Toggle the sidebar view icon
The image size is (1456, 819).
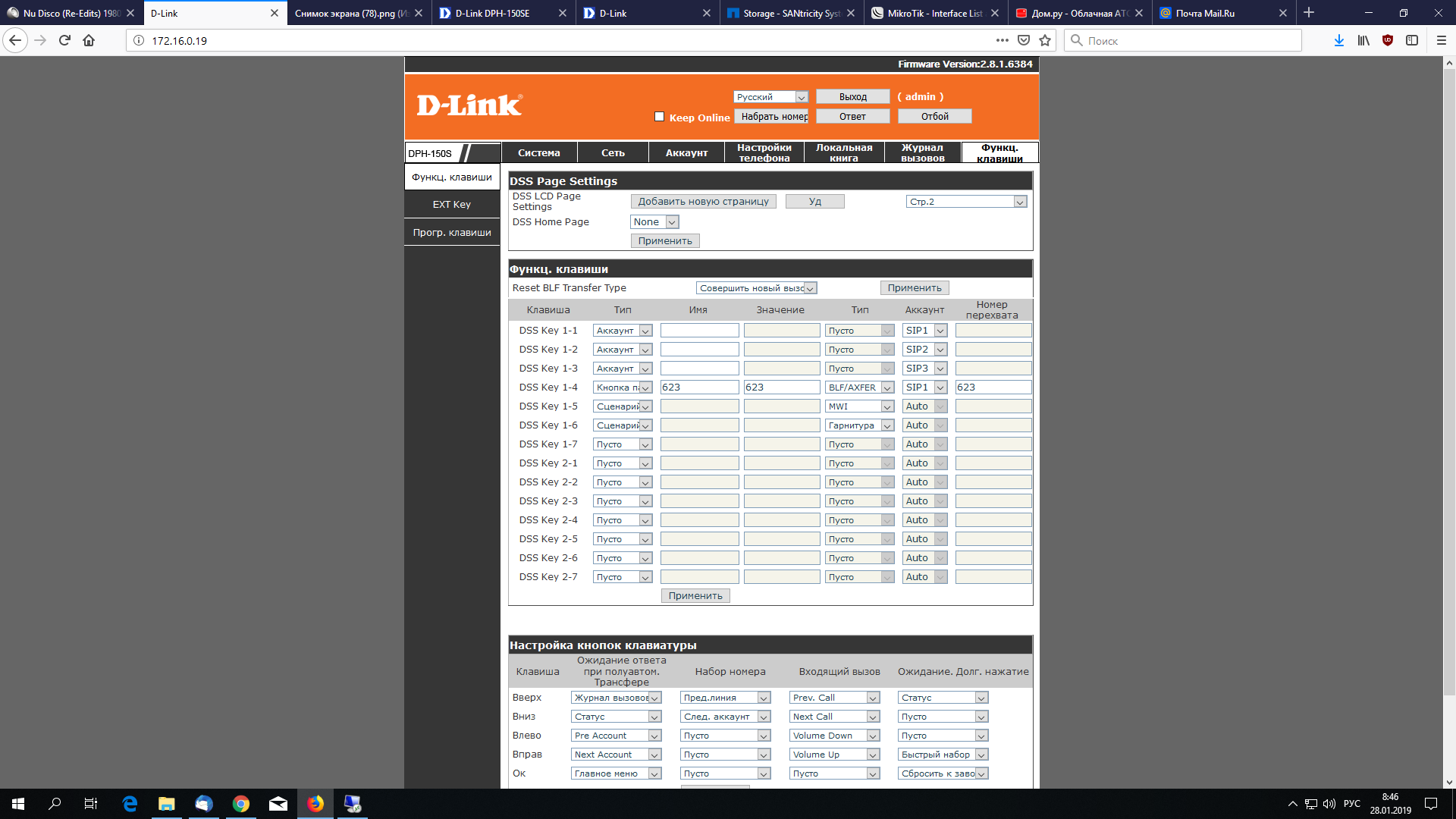[1411, 40]
